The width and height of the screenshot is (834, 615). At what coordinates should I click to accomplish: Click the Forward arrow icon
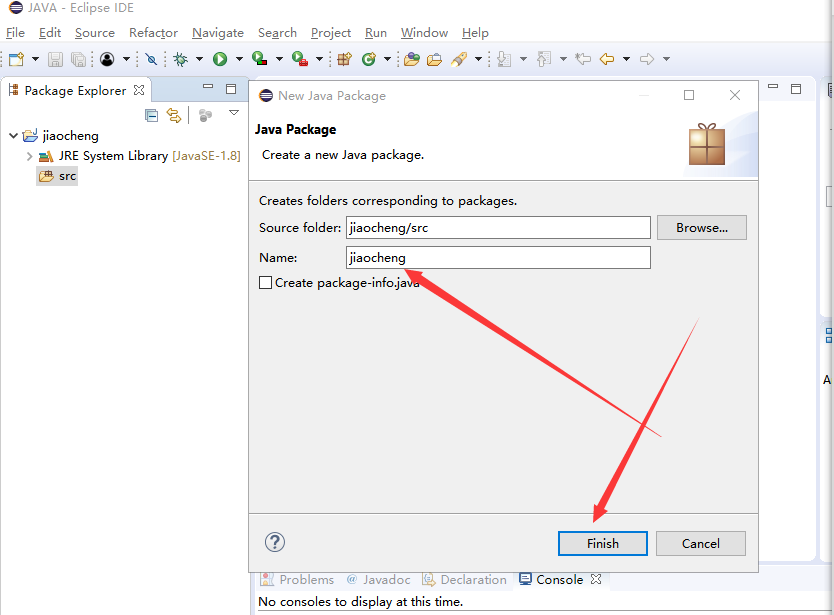coord(647,59)
